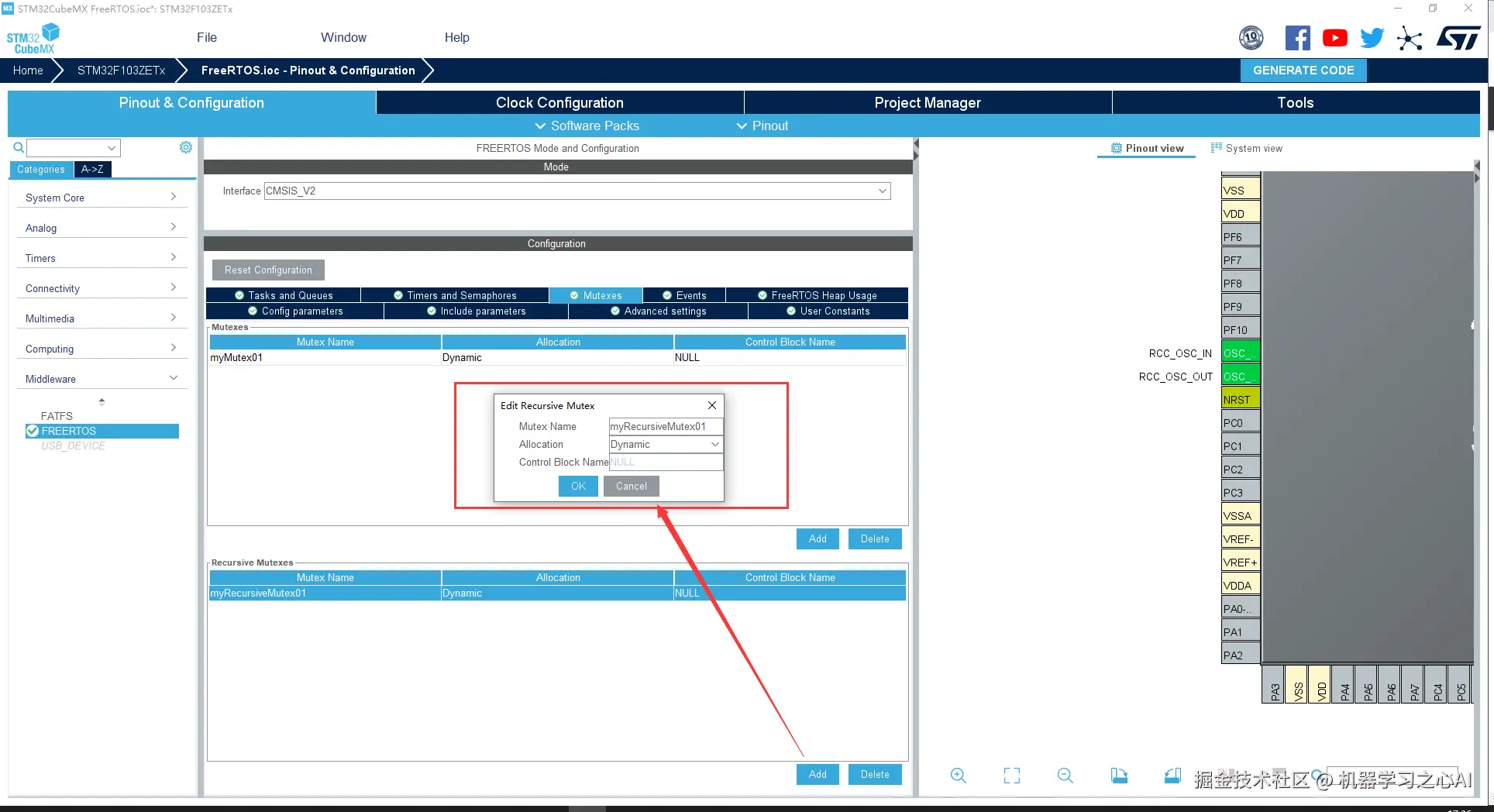Click the PC0 pin on the chip
Viewport: 1494px width, 812px height.
pos(1241,422)
